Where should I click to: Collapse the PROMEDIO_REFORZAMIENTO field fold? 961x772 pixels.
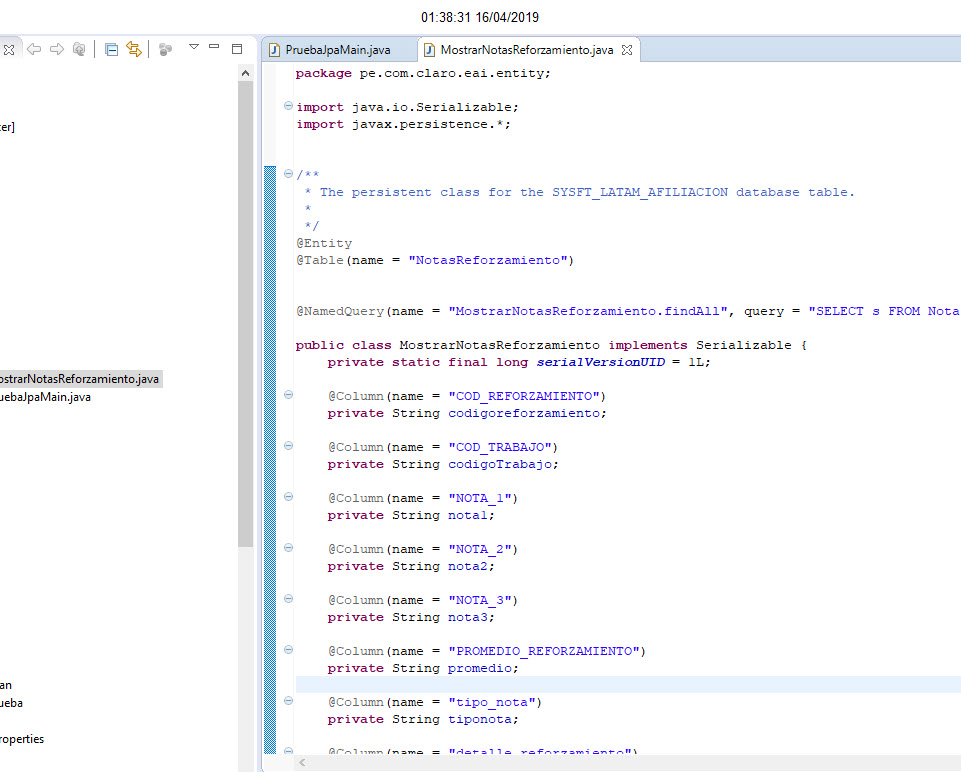click(286, 650)
